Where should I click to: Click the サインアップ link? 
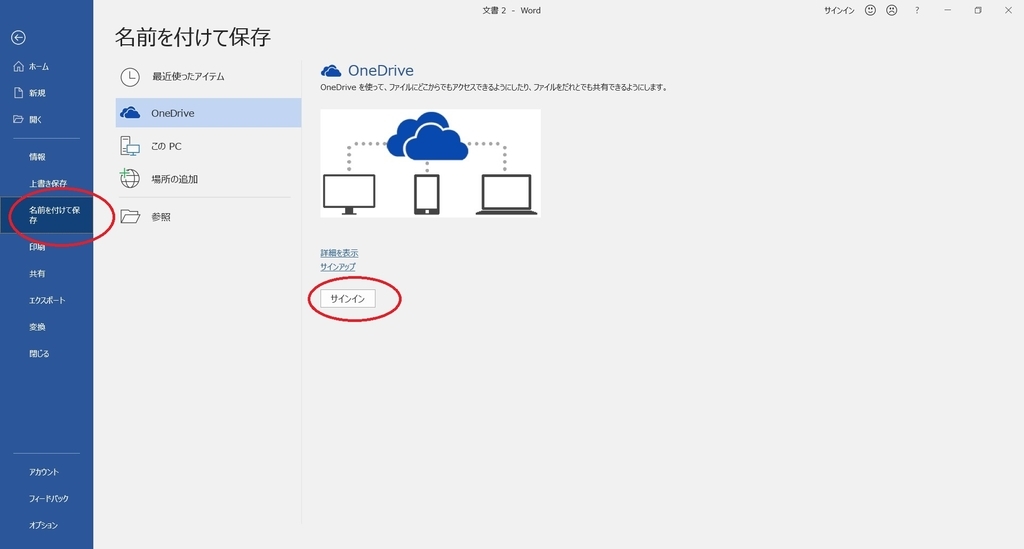pos(338,267)
